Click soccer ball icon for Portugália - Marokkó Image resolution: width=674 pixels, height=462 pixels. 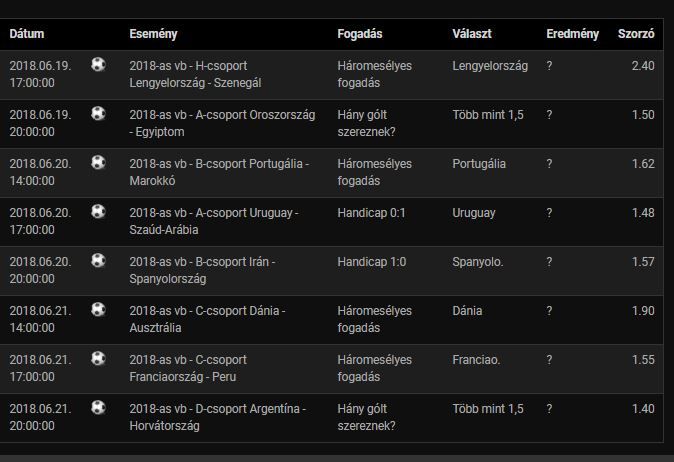pos(98,162)
